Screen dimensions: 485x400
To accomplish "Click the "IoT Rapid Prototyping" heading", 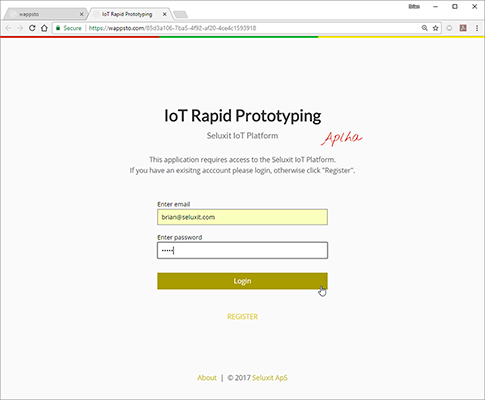I will (x=242, y=116).
